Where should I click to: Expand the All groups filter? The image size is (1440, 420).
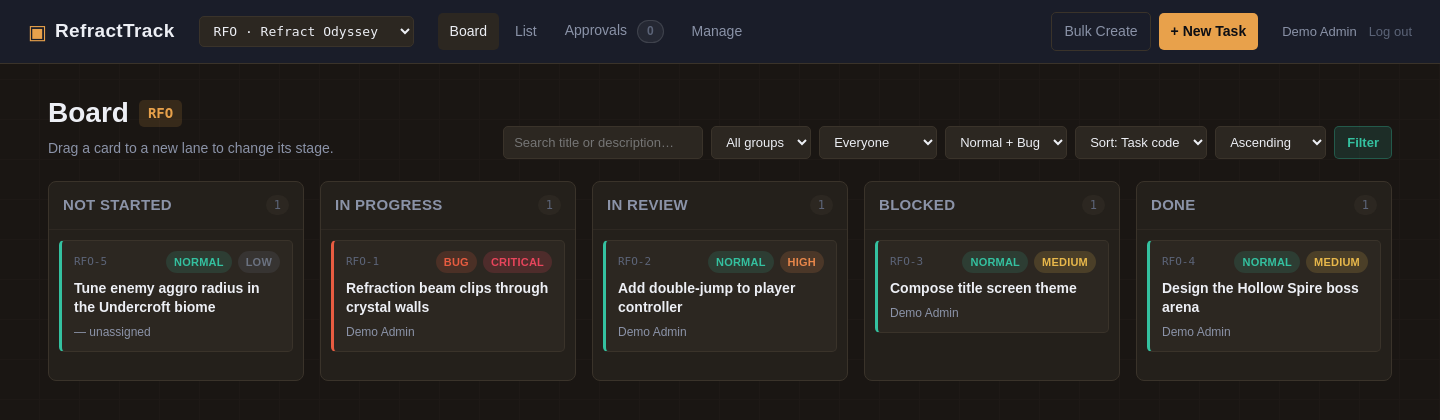coord(761,142)
